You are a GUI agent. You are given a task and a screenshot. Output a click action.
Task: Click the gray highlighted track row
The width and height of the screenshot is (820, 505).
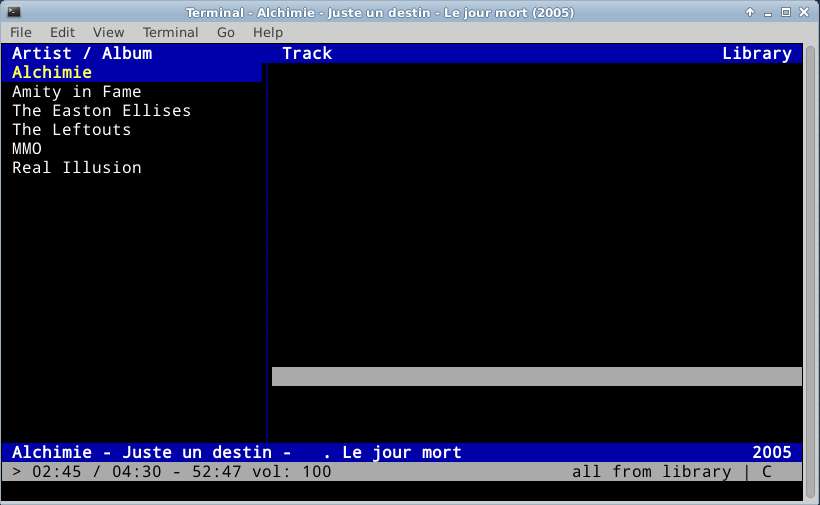(x=537, y=376)
